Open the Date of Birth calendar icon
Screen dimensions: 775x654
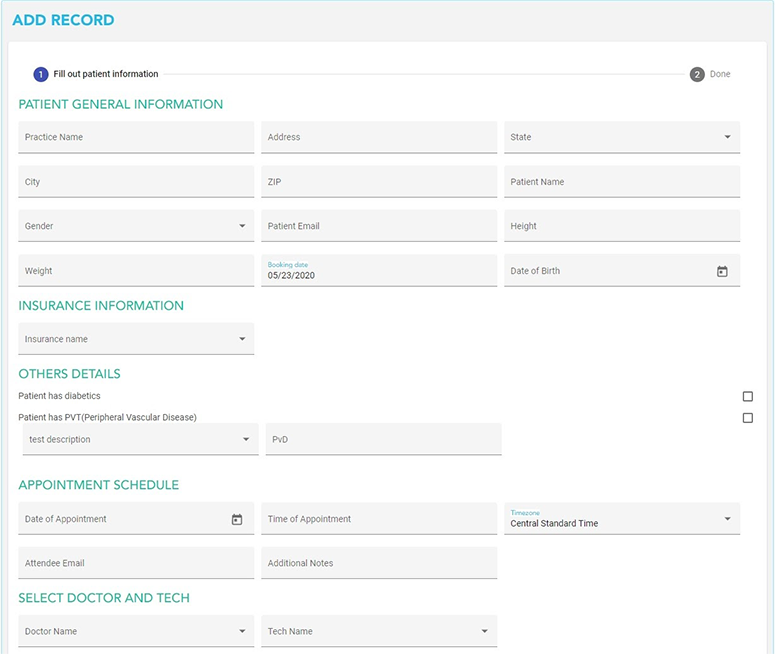(722, 271)
